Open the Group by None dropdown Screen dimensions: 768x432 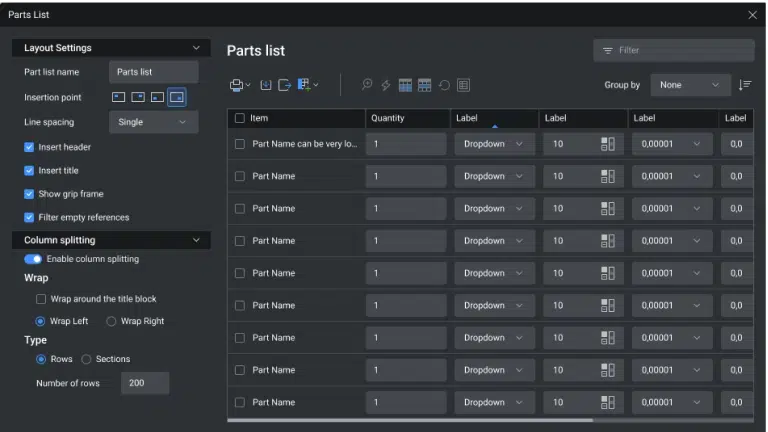click(690, 85)
